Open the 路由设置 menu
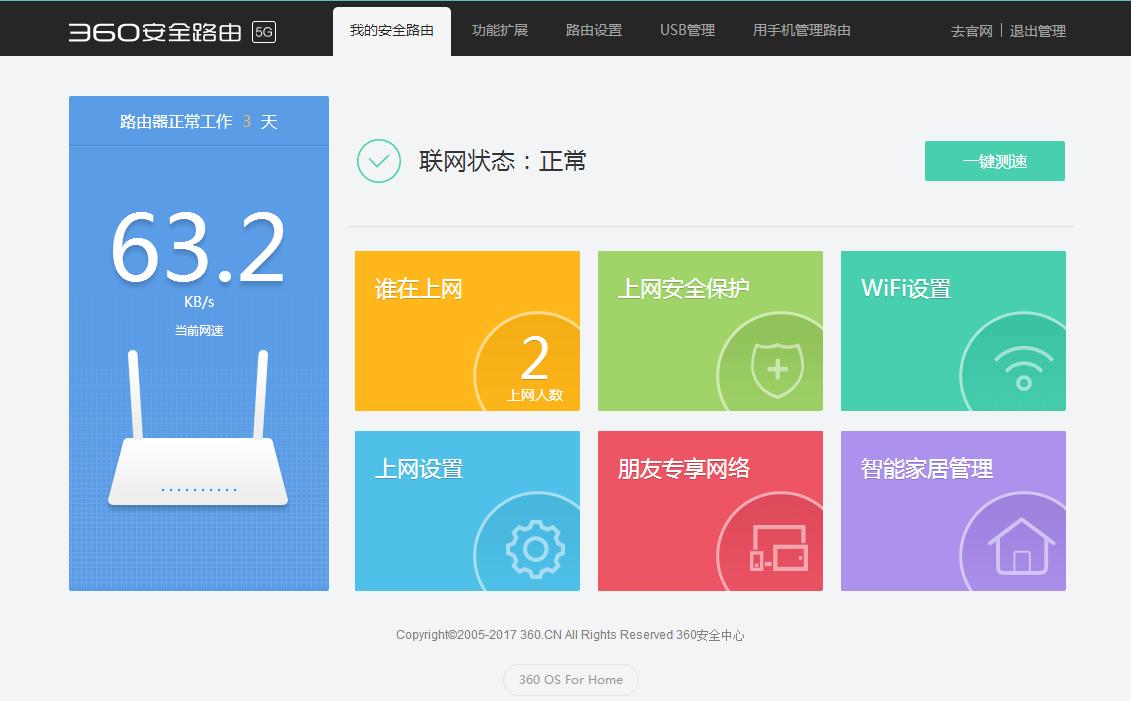Image resolution: width=1131 pixels, height=701 pixels. (x=593, y=30)
